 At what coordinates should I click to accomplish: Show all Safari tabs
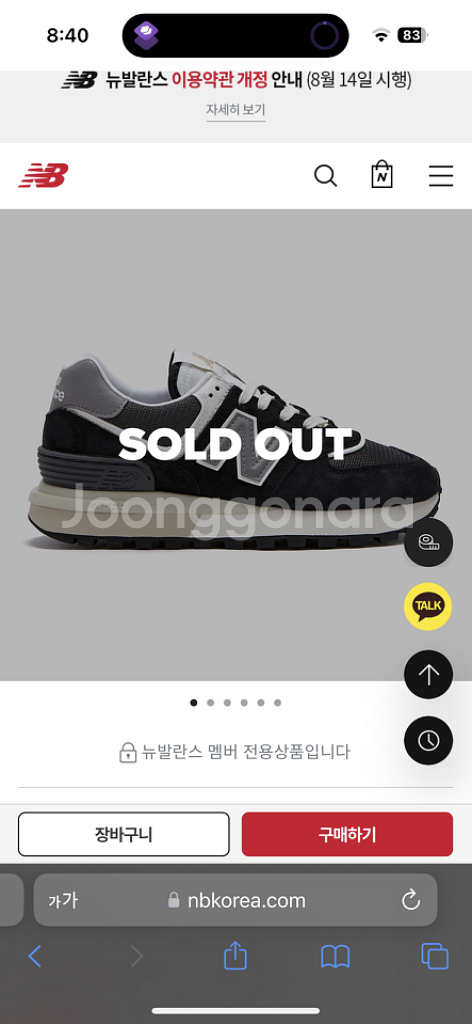pos(435,957)
